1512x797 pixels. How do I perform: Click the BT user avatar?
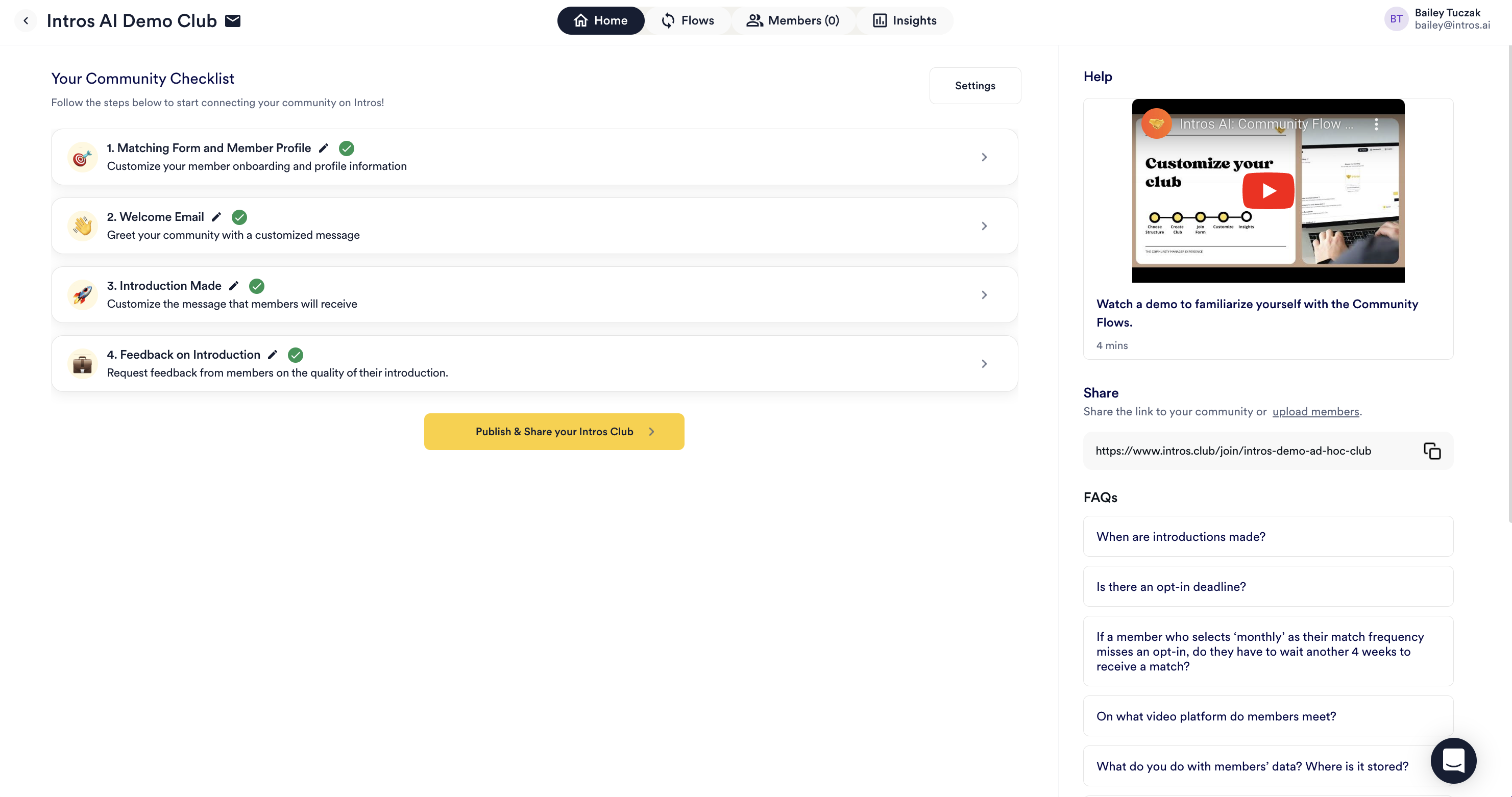pyautogui.click(x=1396, y=19)
